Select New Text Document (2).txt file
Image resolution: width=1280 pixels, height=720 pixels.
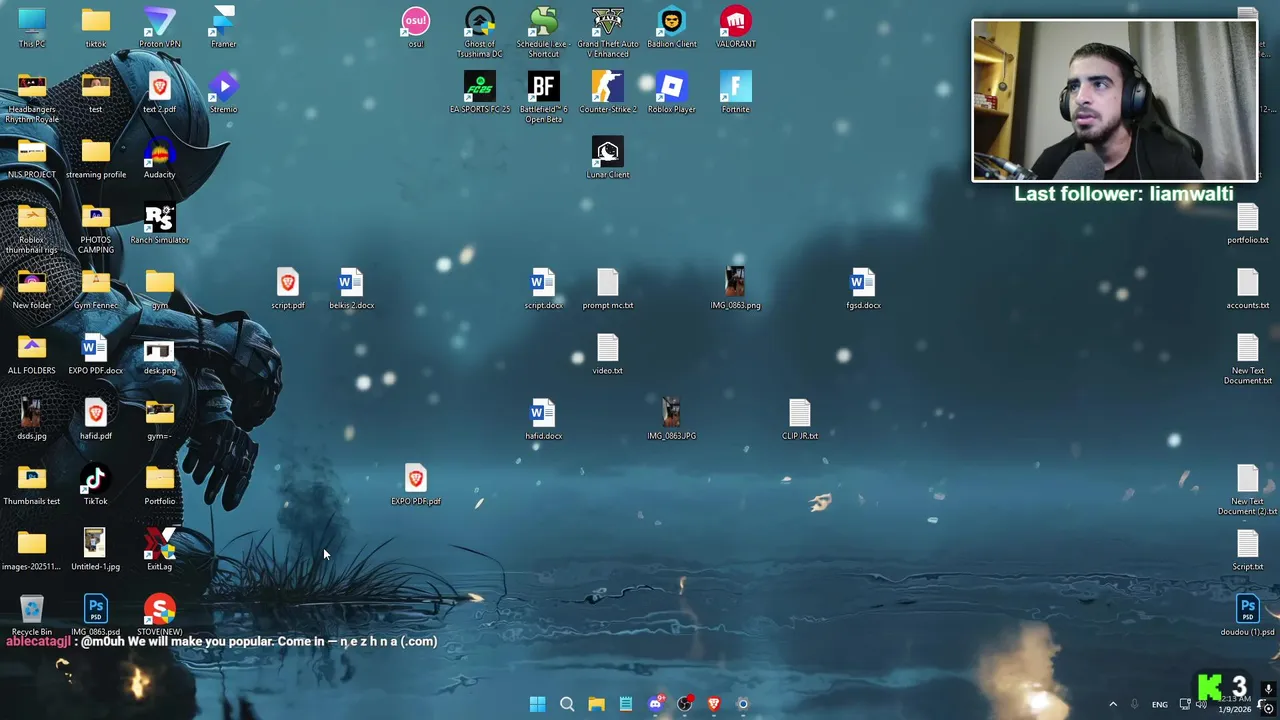1248,489
